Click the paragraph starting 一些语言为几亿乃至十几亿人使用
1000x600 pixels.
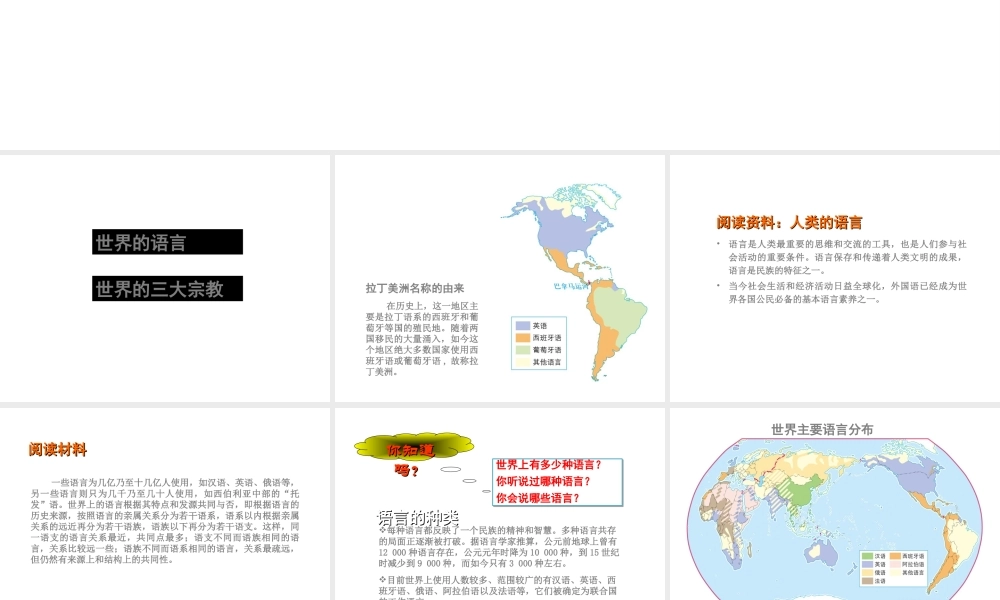[165, 521]
